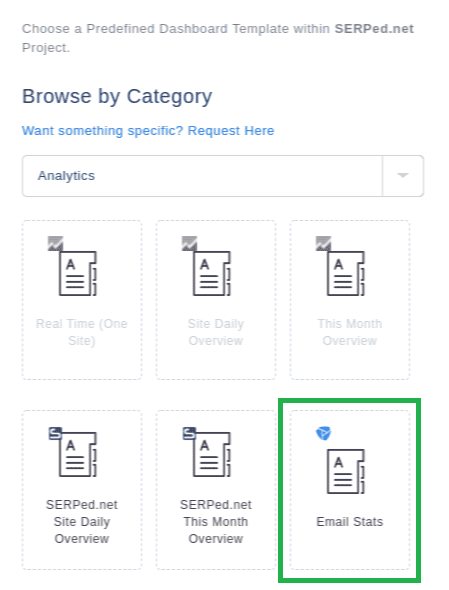Viewport: 449px width, 590px height.
Task: Choose the 'SERPed.net Site Daily Overview' label
Action: 82,522
